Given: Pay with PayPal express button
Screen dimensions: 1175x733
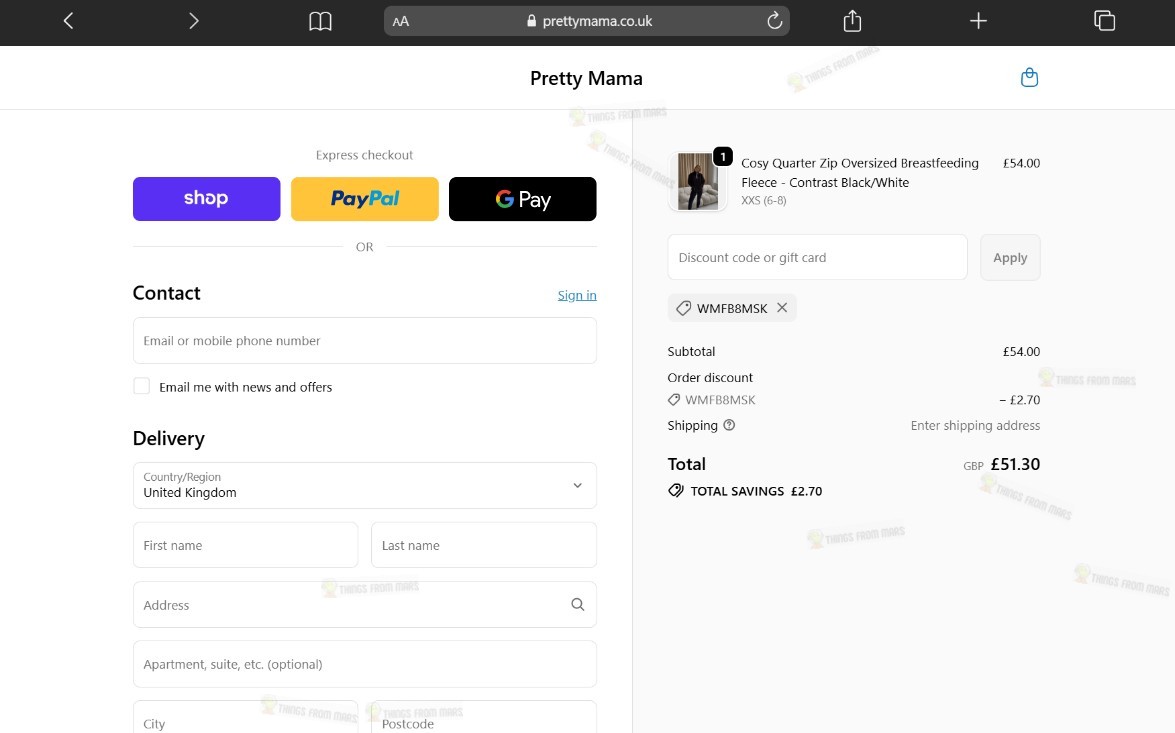Looking at the screenshot, I should tap(364, 199).
